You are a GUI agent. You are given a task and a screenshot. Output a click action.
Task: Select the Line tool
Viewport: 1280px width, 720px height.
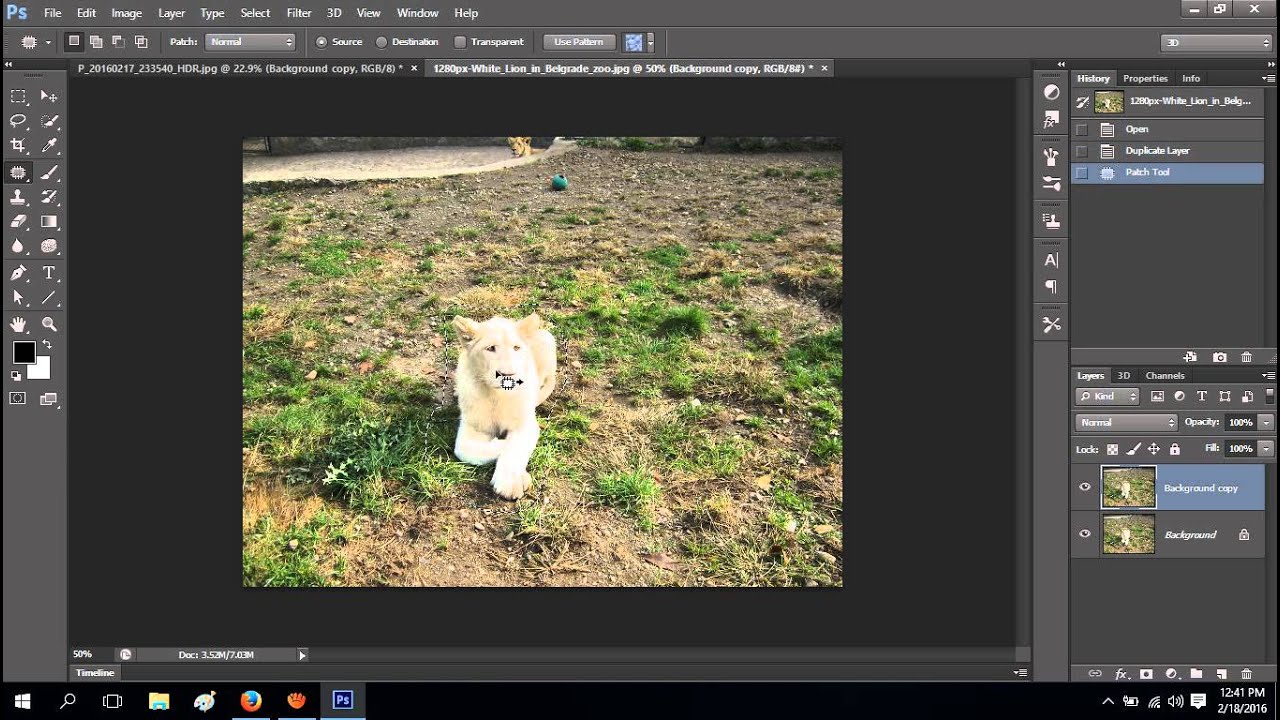point(49,298)
